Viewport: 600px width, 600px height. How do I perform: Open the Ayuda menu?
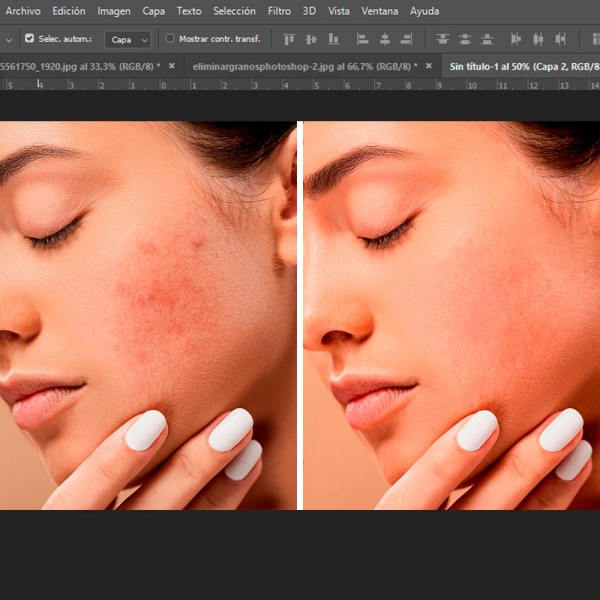[424, 11]
